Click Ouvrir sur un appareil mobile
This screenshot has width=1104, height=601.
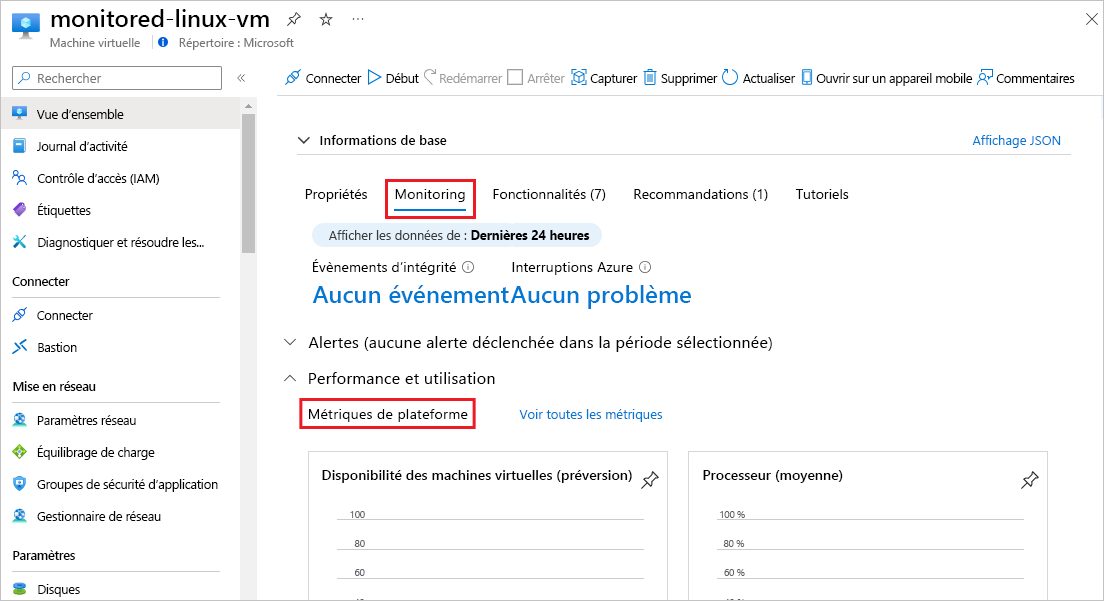tap(886, 78)
